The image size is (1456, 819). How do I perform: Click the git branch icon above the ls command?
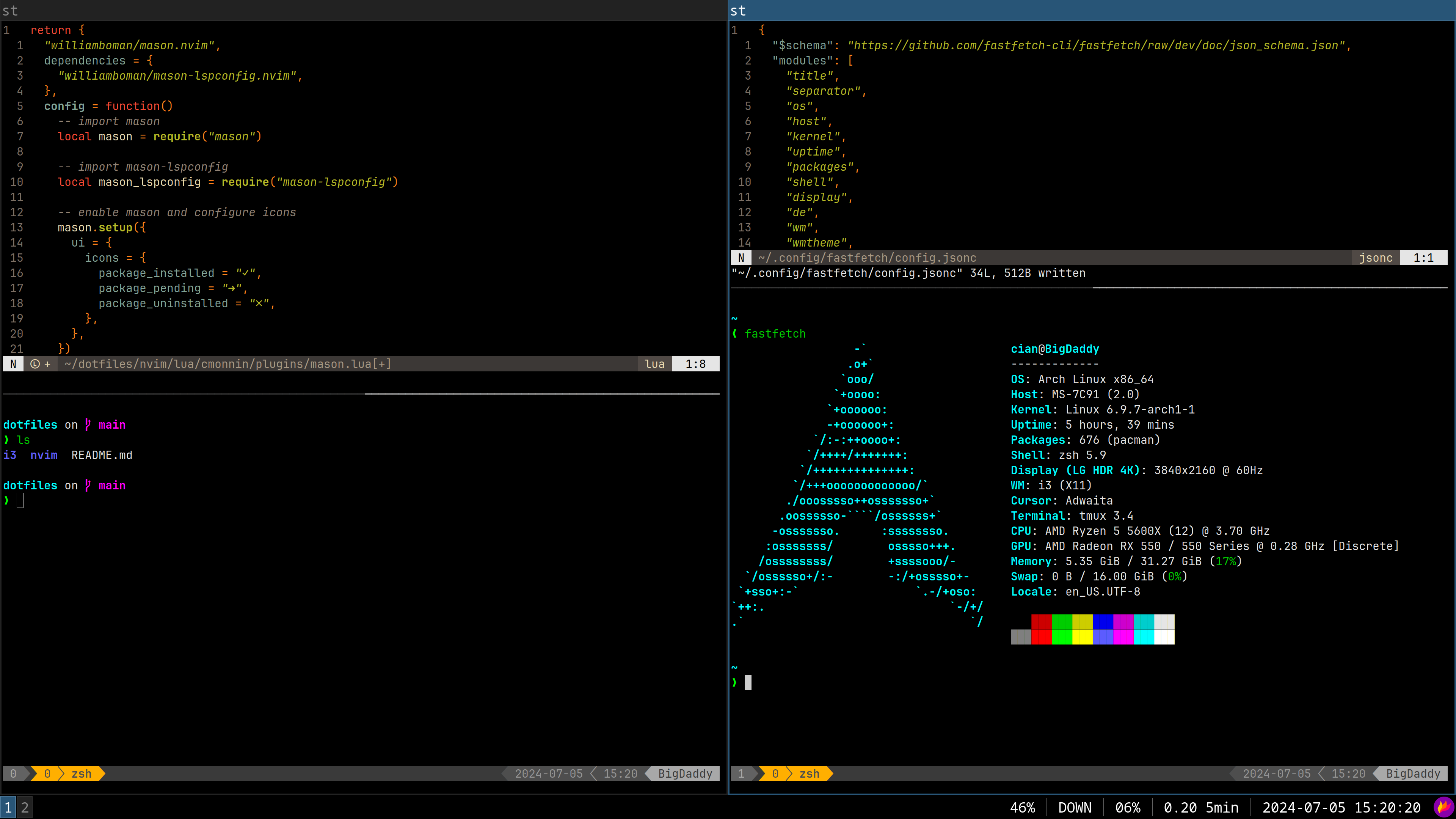88,424
